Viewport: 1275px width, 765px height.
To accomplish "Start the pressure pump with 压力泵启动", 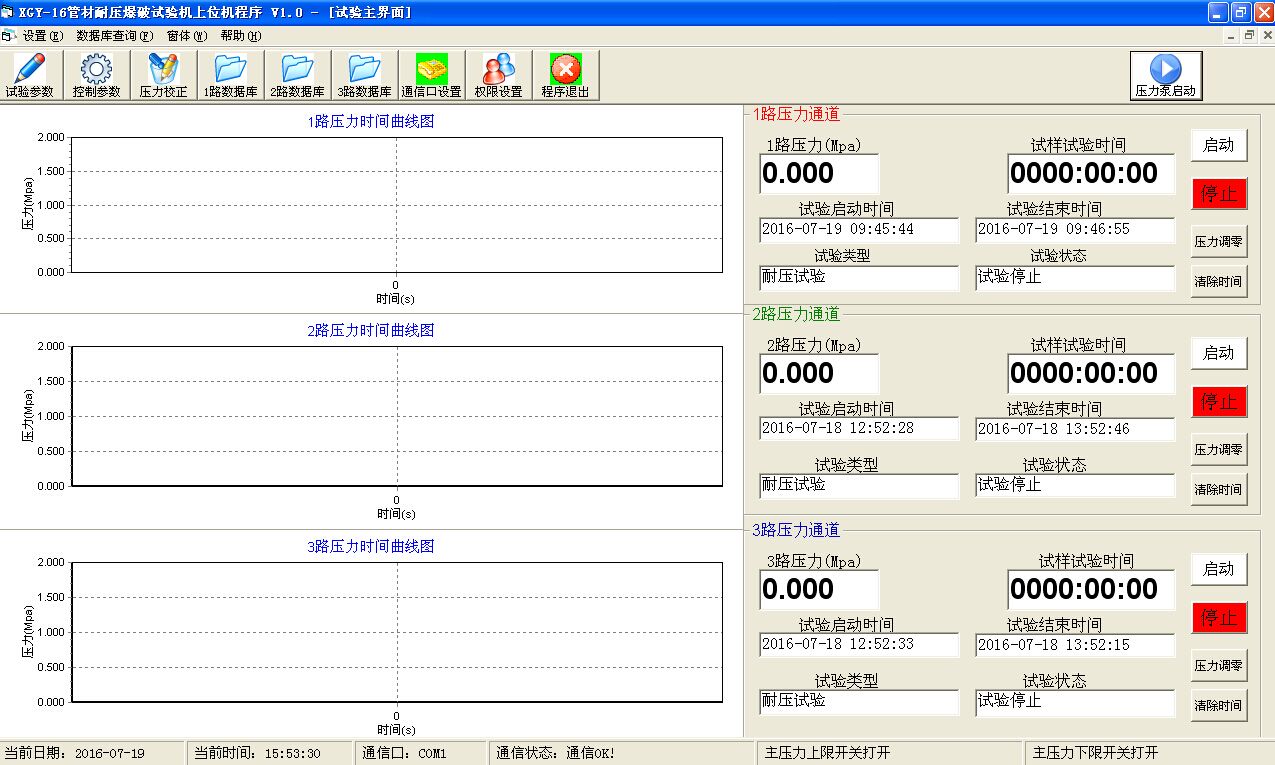I will (x=1165, y=76).
